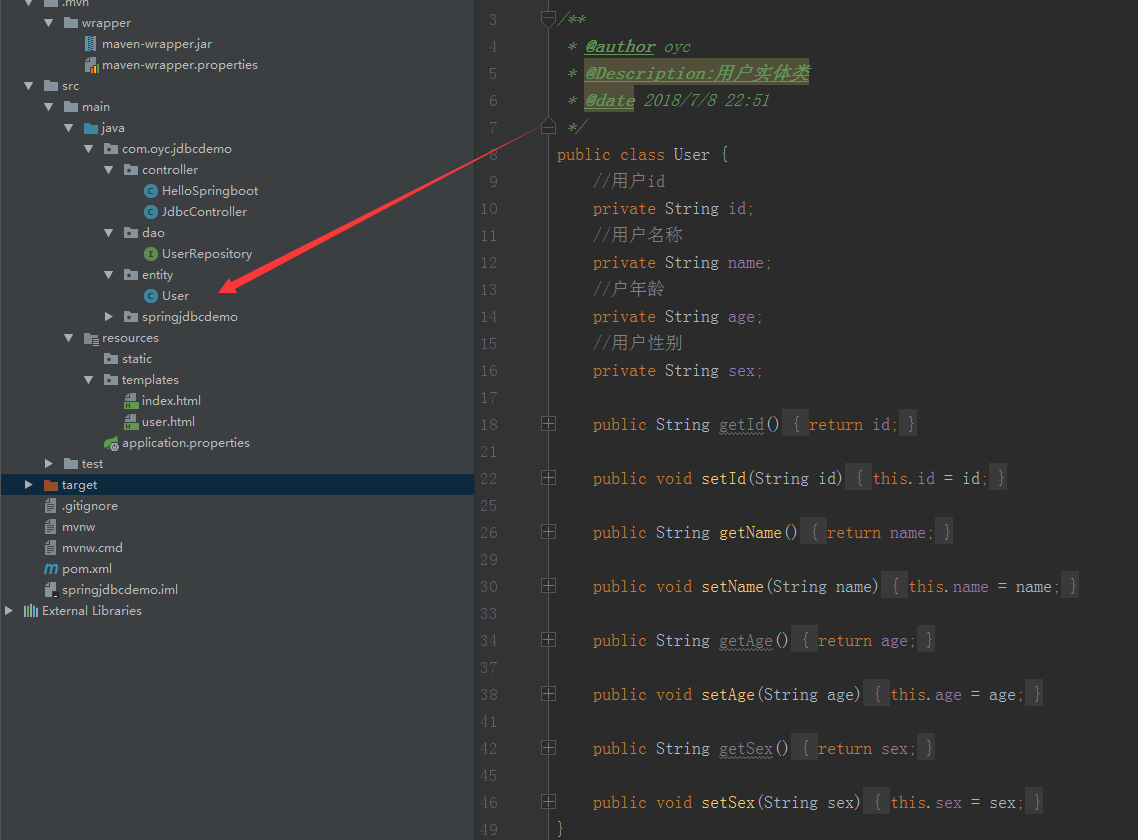The width and height of the screenshot is (1138, 840).
Task: Open the user.html file icon
Action: 133,421
